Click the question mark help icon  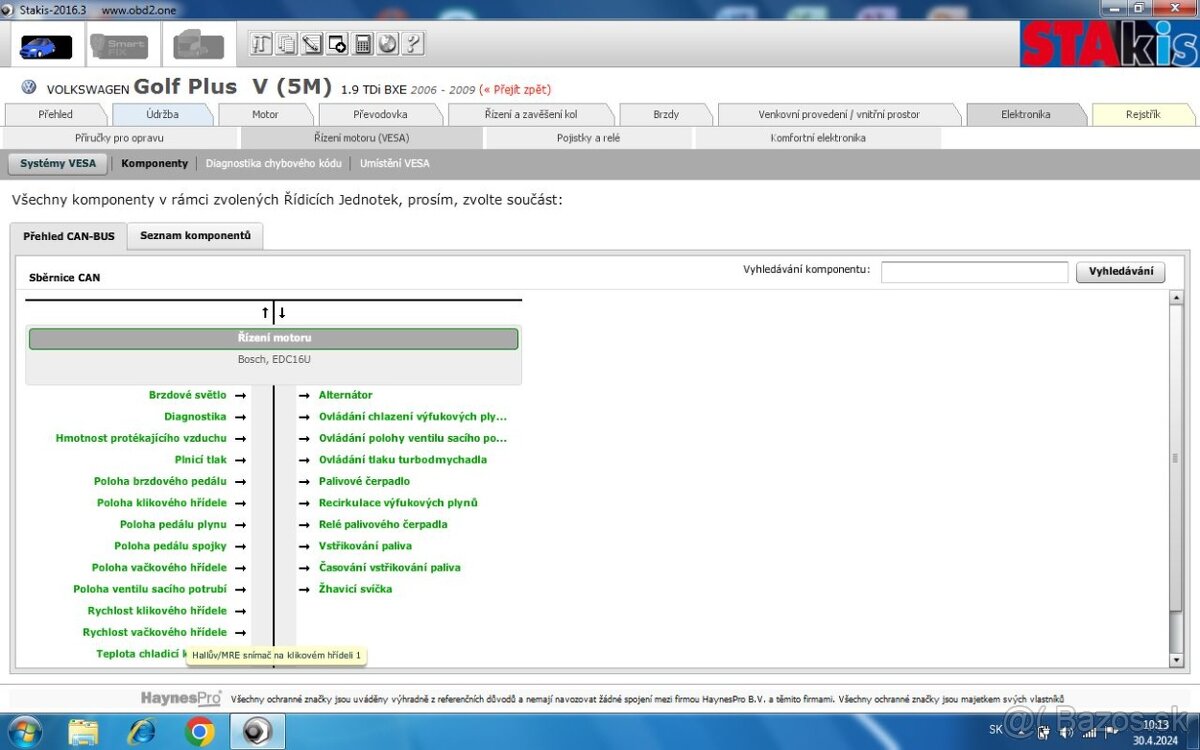[x=412, y=44]
